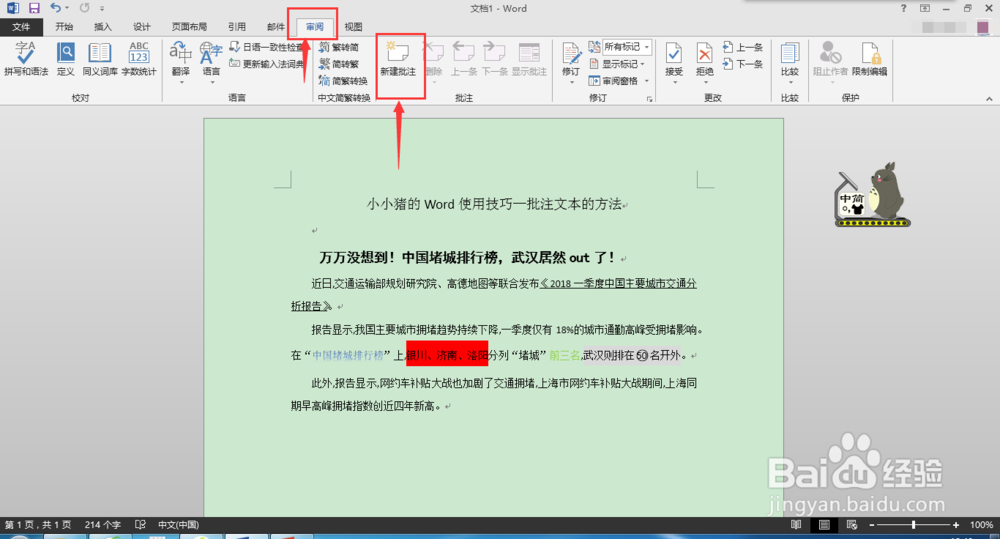Image resolution: width=1000 pixels, height=539 pixels.
Task: Expand the 接受 accept dropdown arrow
Action: (674, 82)
